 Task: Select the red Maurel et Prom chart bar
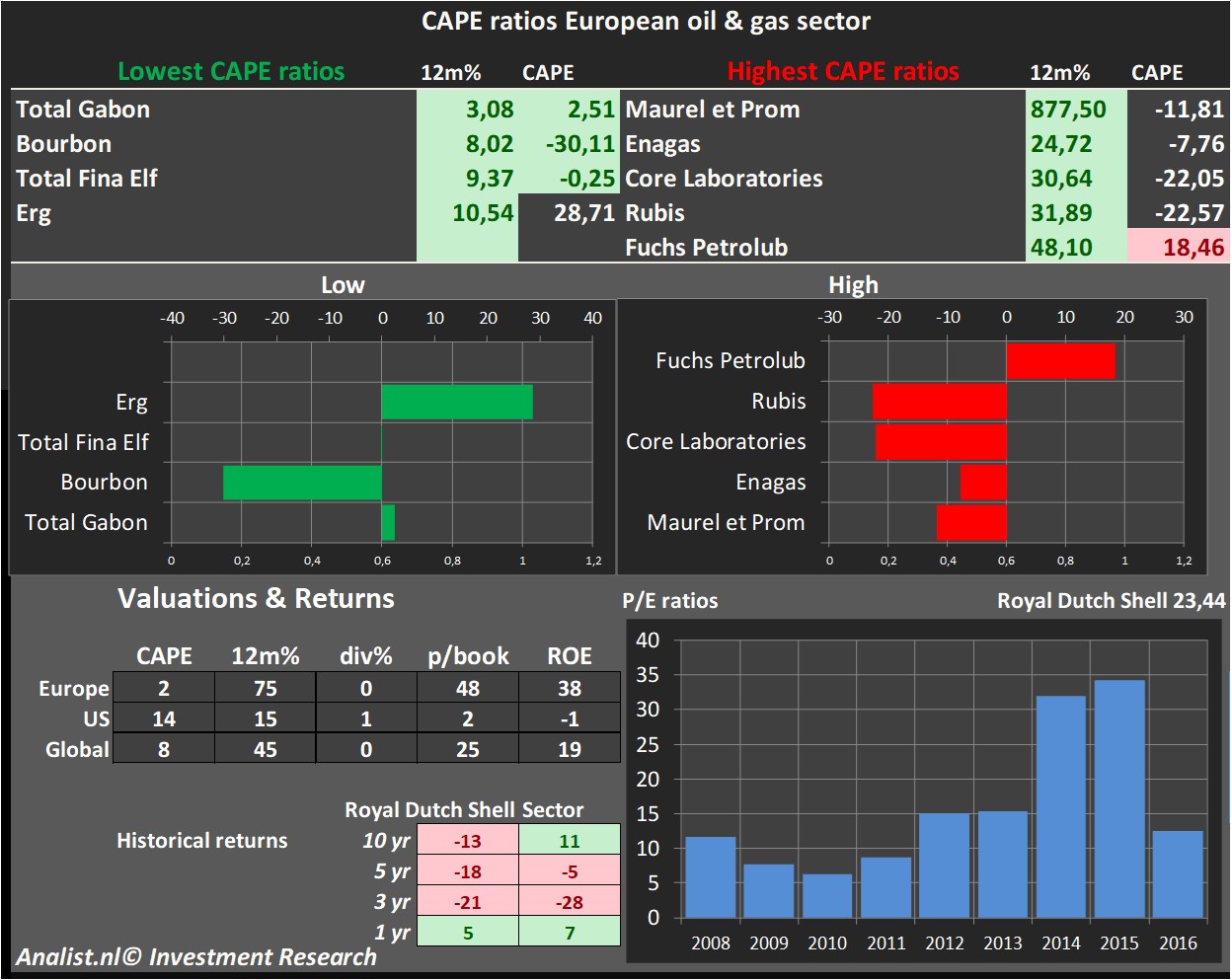971,523
